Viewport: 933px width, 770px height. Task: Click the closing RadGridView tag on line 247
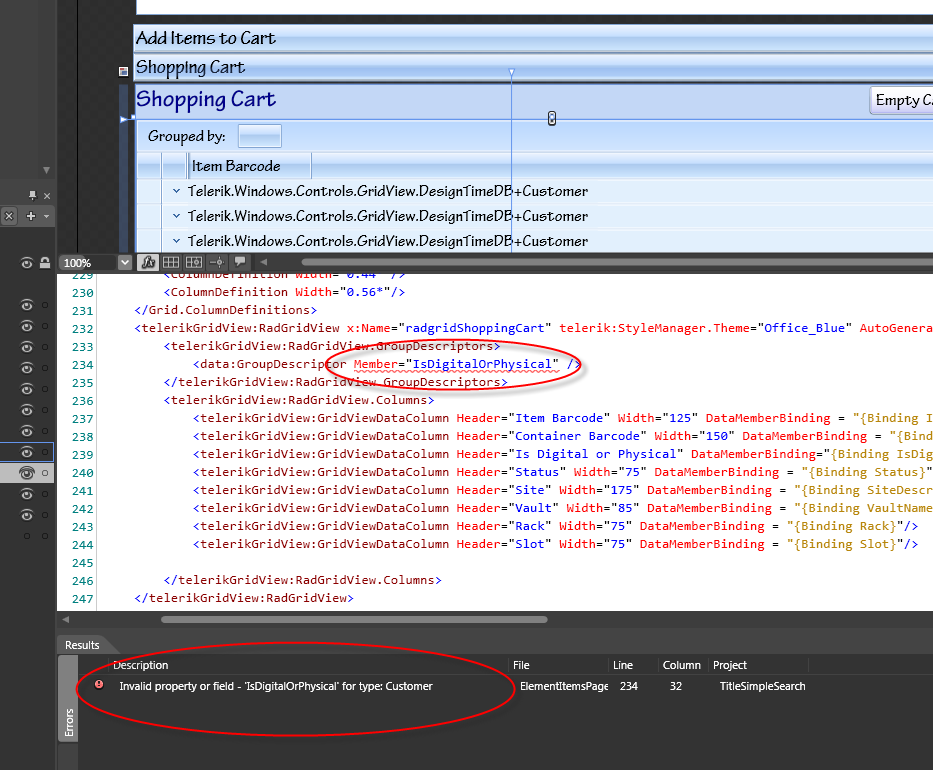(x=244, y=598)
